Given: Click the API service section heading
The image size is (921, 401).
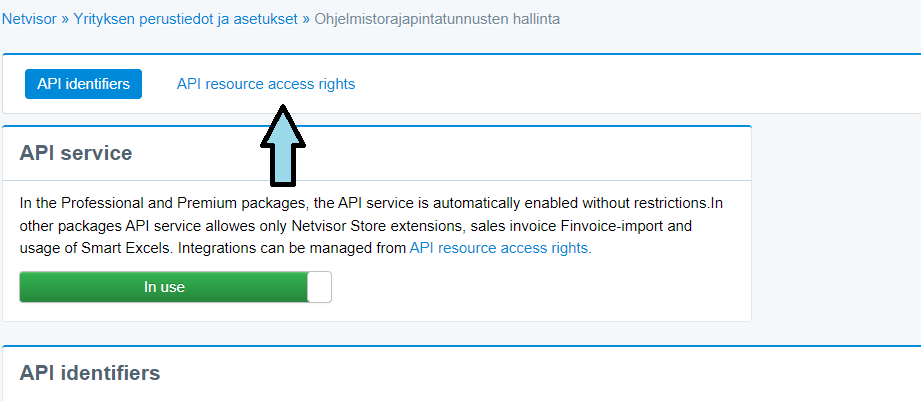Looking at the screenshot, I should [76, 153].
